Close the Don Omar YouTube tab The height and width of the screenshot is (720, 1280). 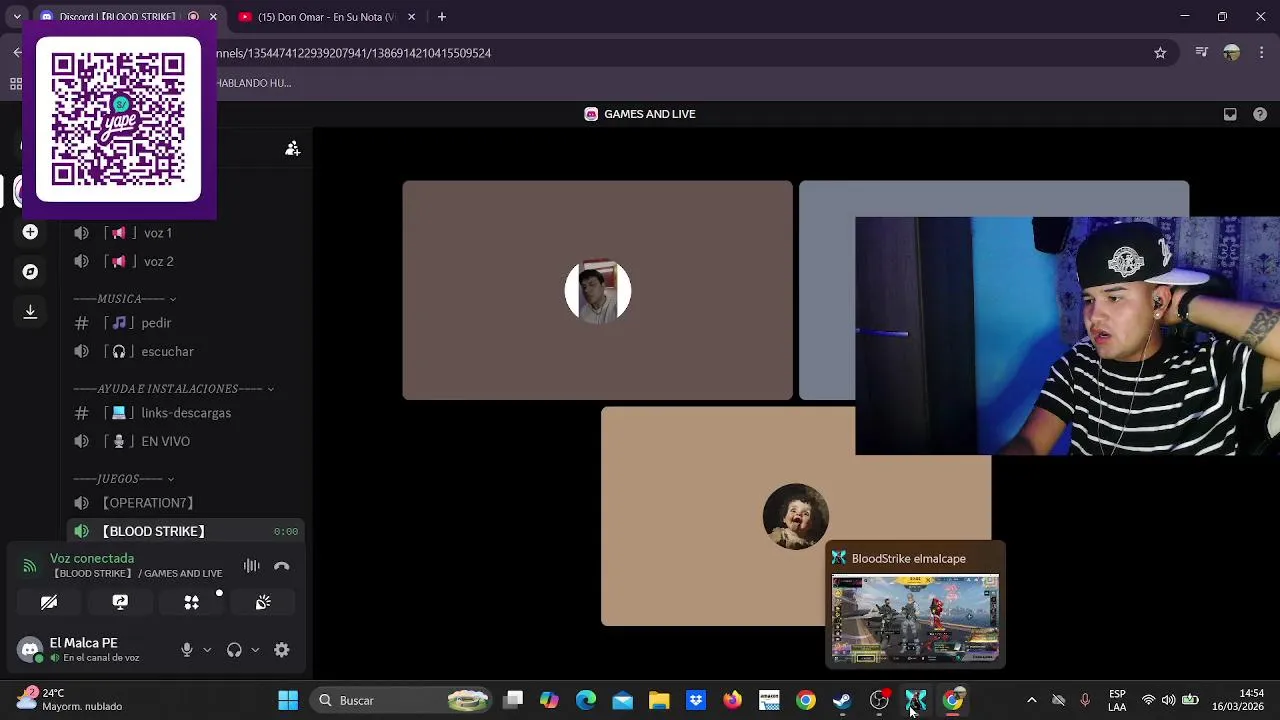(411, 17)
